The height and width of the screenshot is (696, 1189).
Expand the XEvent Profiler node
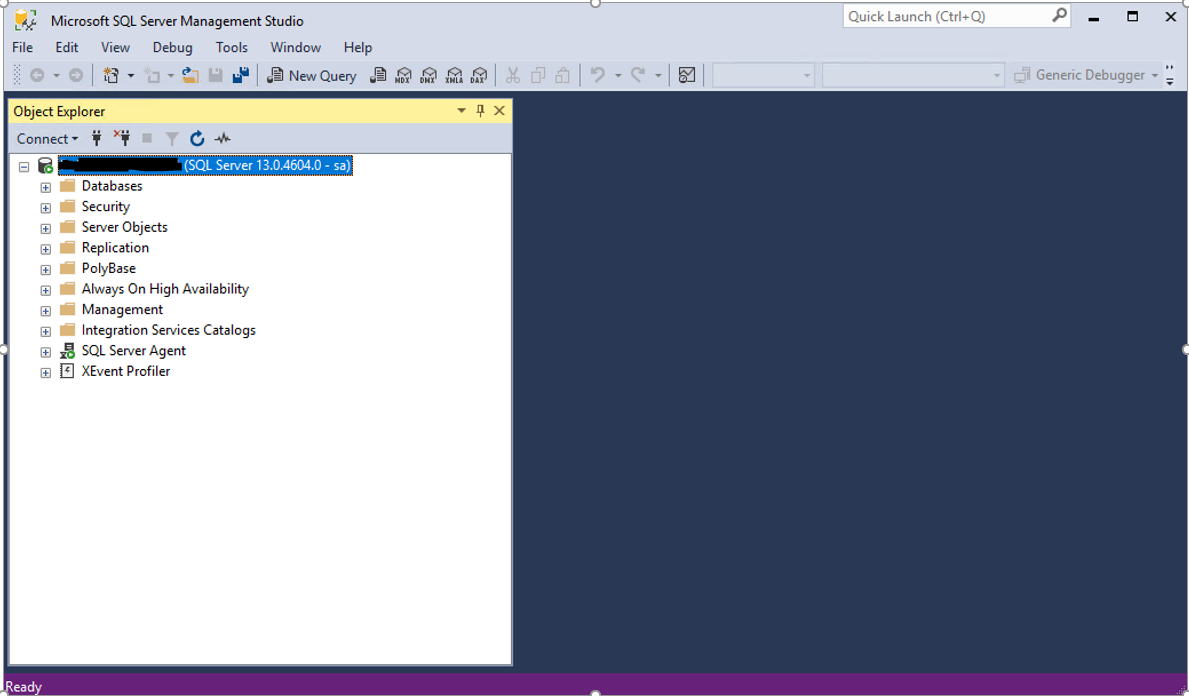coord(45,372)
